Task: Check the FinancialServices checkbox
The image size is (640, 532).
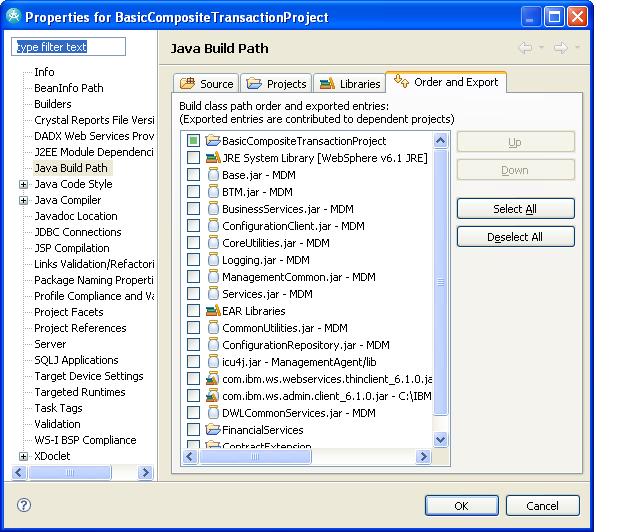Action: [193, 430]
